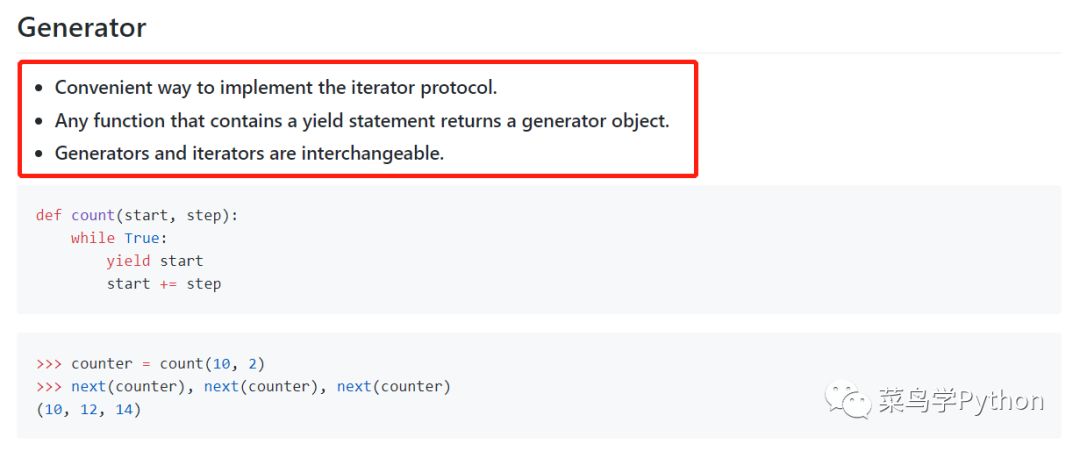Click the last 'next(counter)' call

(393, 386)
